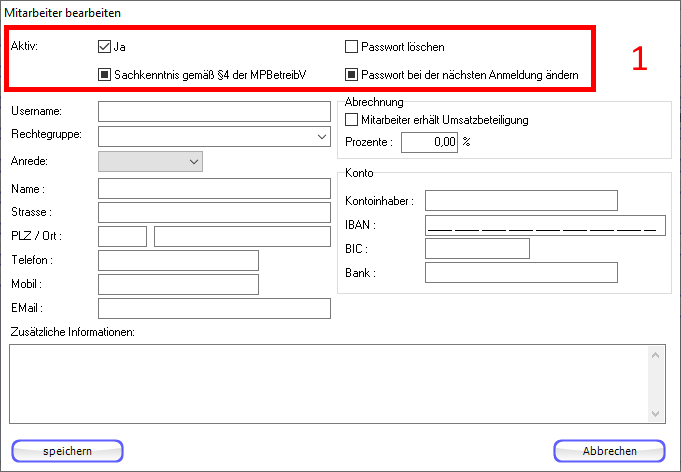The width and height of the screenshot is (681, 472).
Task: Enable the 'Passwort löschen' checkbox
Action: click(x=351, y=47)
